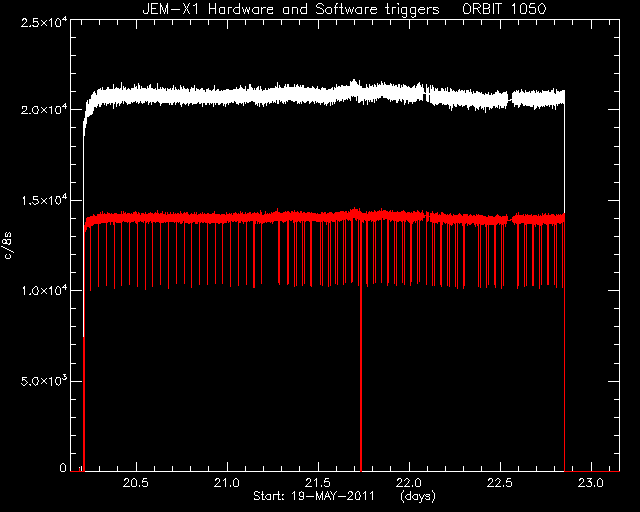Image resolution: width=640 pixels, height=512 pixels.
Task: Click the 21.0 x-axis tick label
Action: [x=227, y=483]
